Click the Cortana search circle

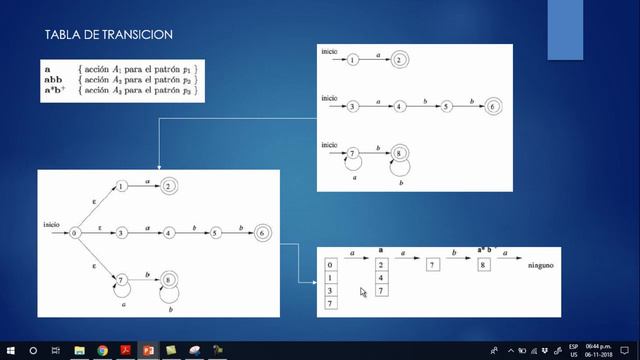click(33, 350)
